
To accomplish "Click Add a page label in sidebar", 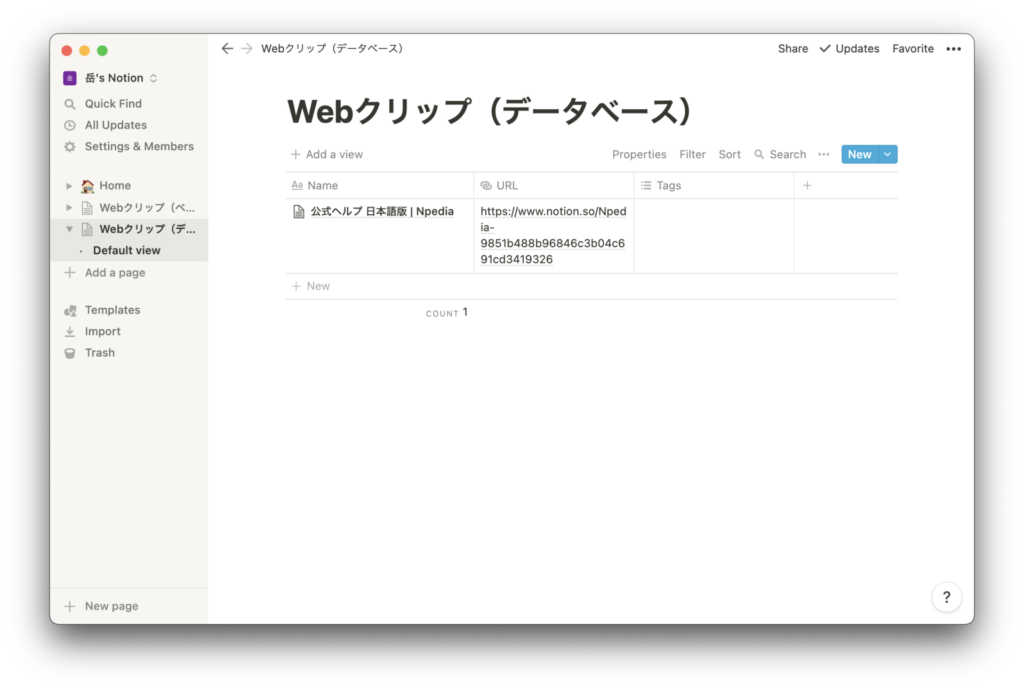I will point(115,273).
